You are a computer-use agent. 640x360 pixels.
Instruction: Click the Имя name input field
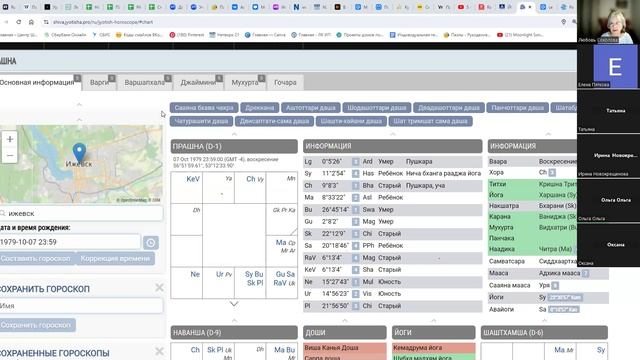(82, 306)
